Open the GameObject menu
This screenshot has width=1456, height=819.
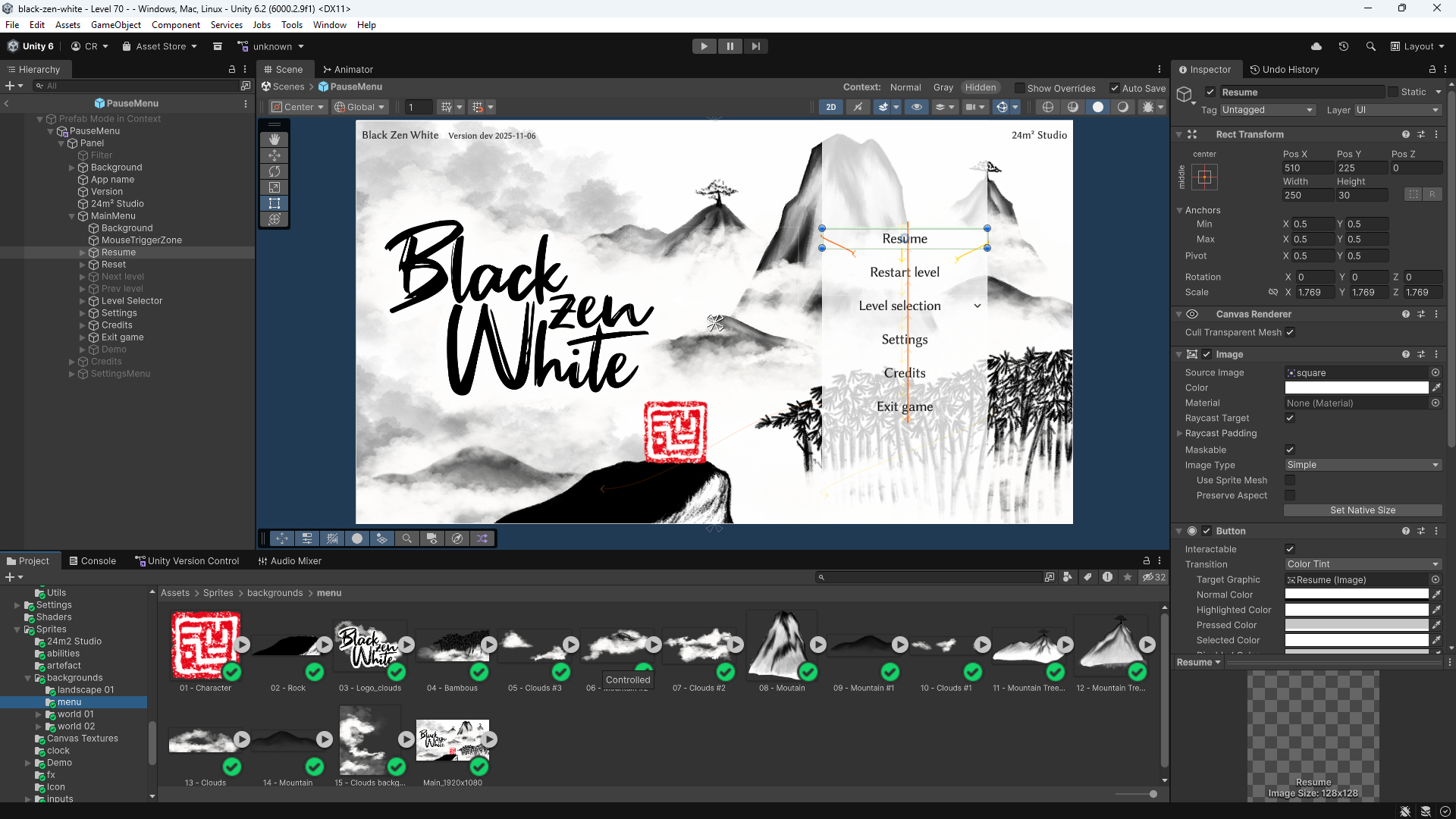115,25
